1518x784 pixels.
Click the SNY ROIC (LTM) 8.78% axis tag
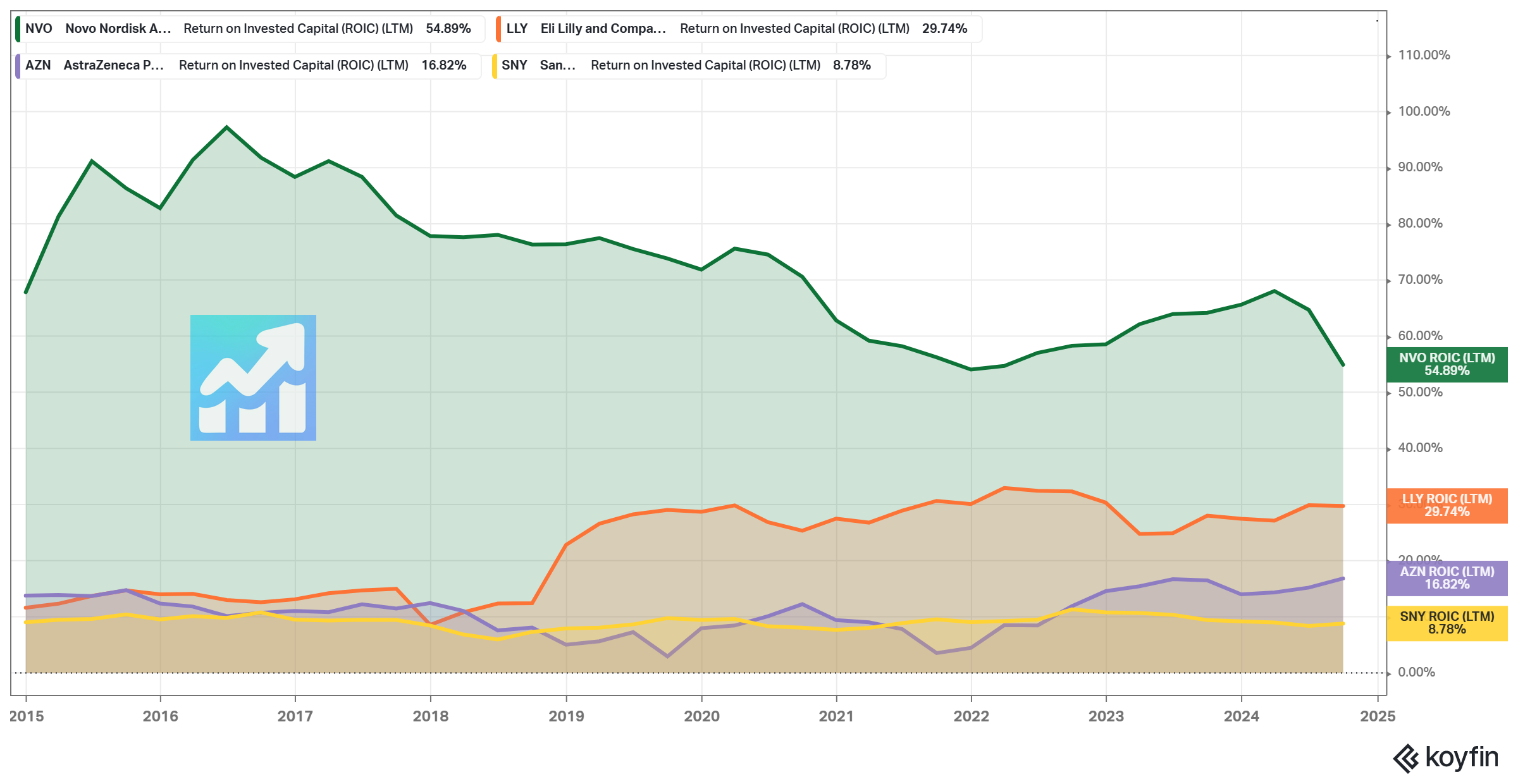pos(1447,623)
